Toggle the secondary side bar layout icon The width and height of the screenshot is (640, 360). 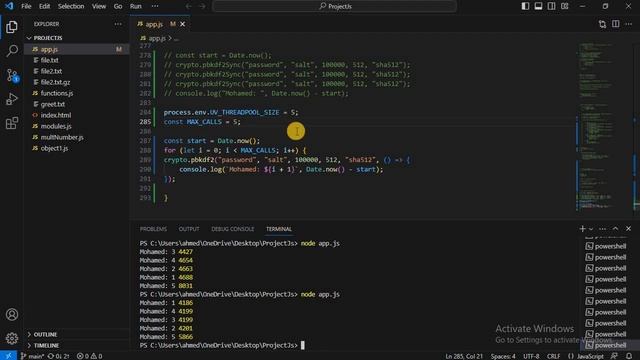pos(551,6)
